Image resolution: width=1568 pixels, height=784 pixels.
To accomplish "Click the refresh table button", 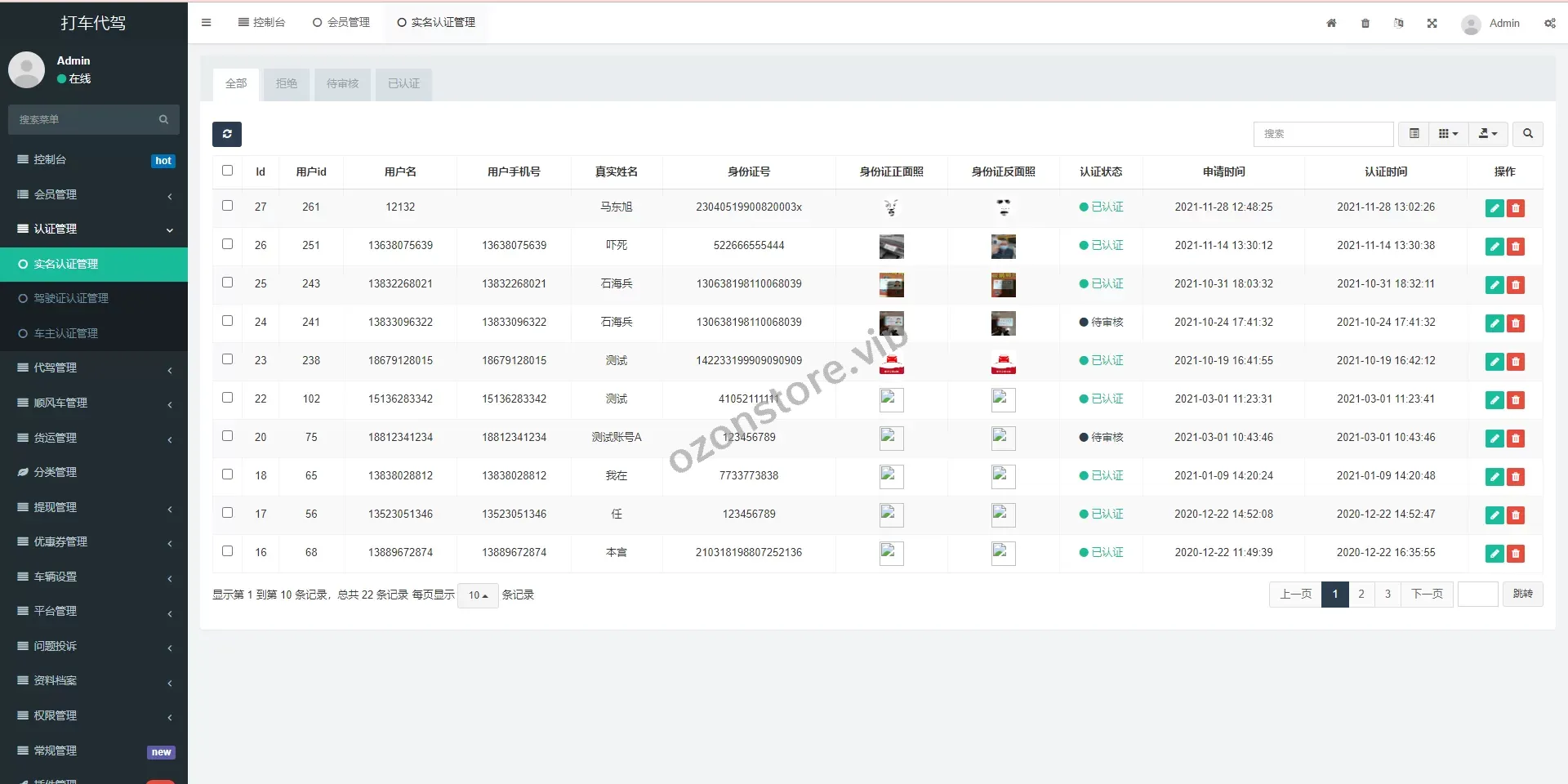I will point(227,134).
